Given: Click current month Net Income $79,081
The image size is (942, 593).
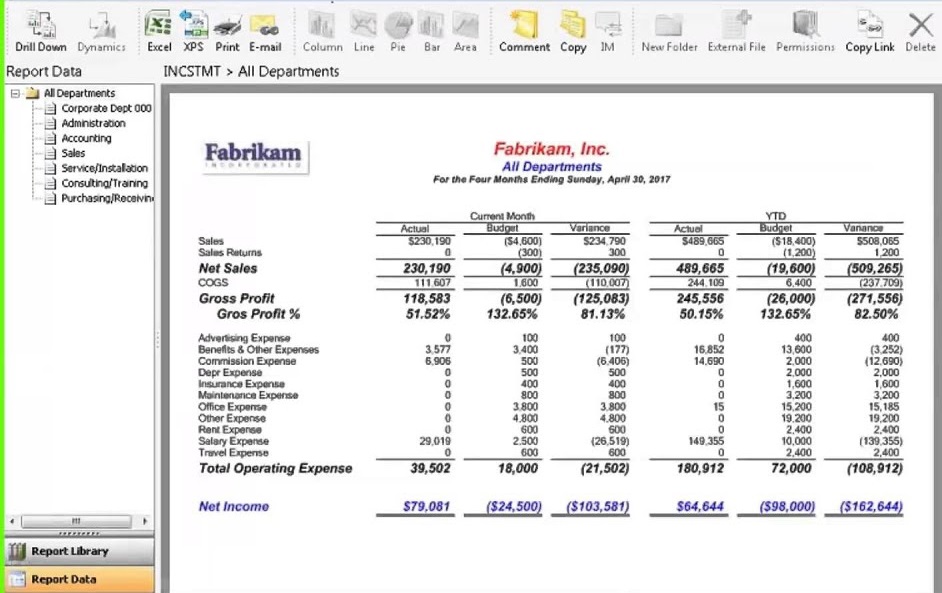Looking at the screenshot, I should 427,506.
